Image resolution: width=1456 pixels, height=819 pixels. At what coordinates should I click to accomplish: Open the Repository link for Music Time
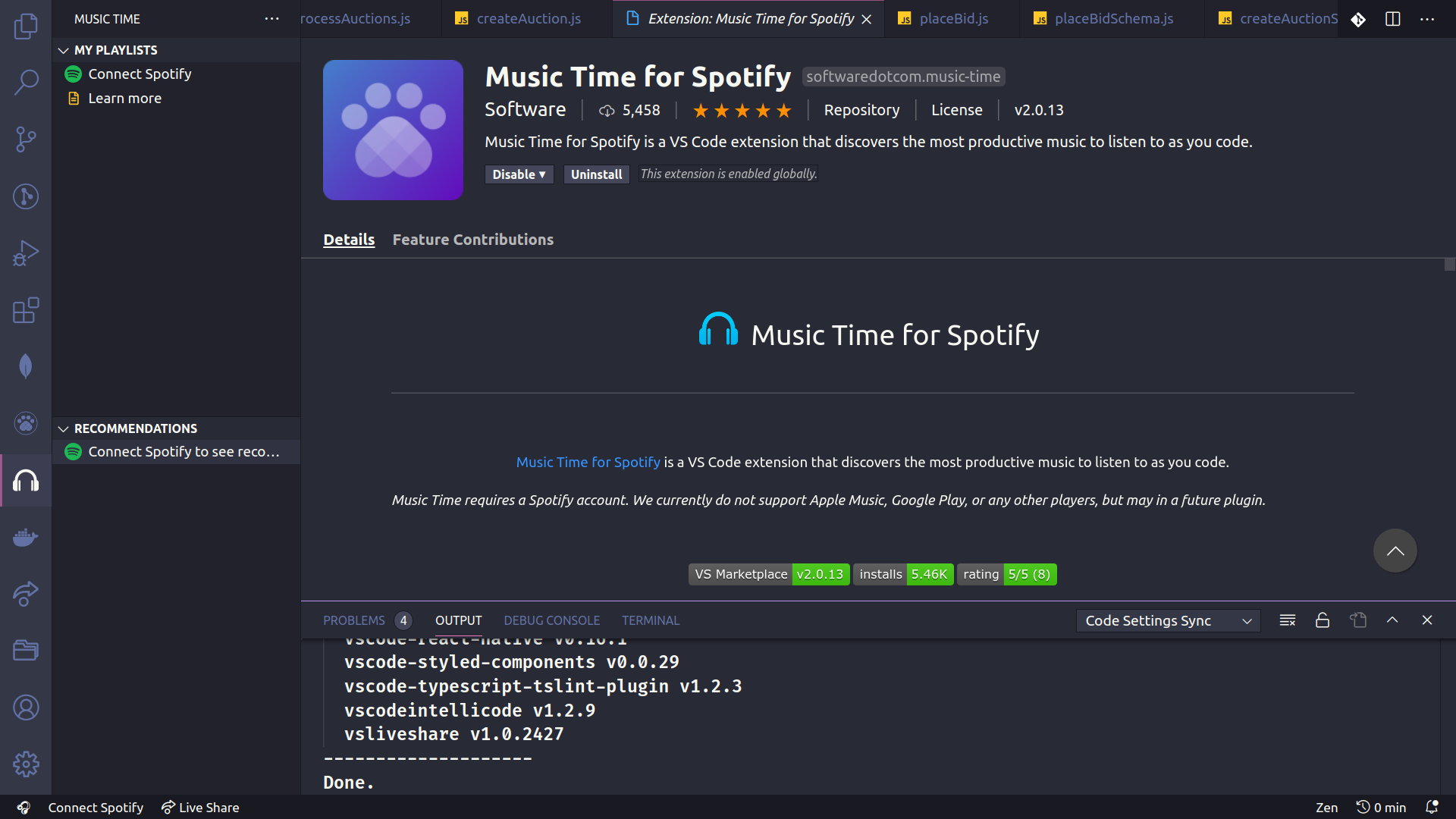point(861,110)
